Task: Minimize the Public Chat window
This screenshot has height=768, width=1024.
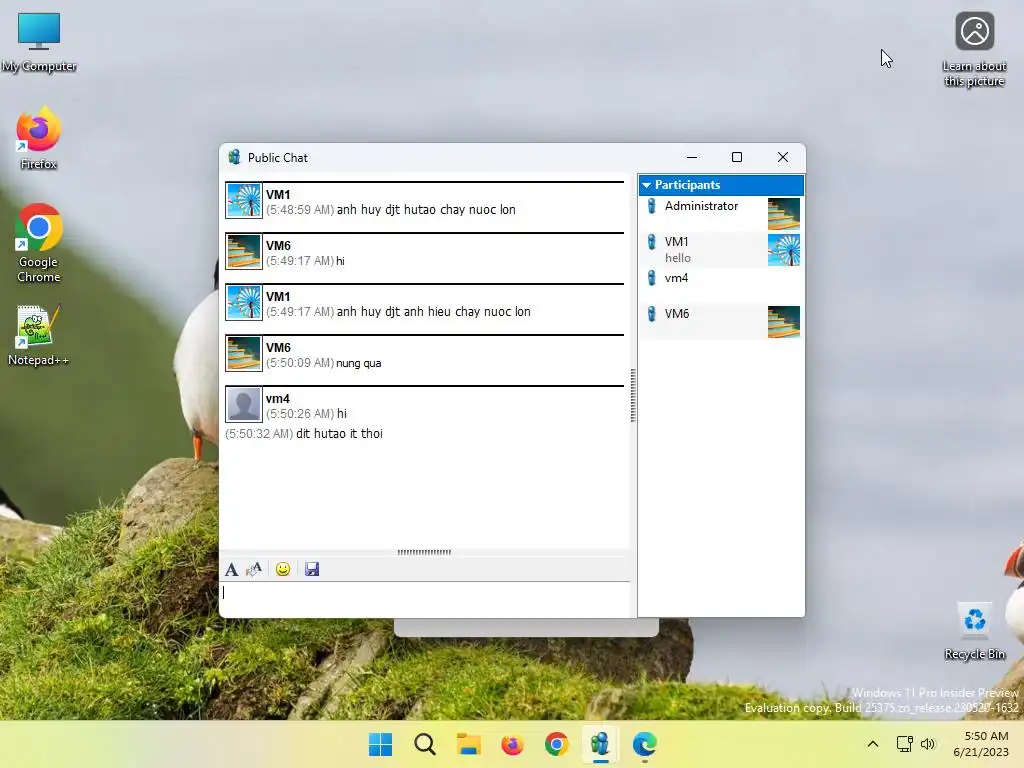Action: [x=692, y=157]
